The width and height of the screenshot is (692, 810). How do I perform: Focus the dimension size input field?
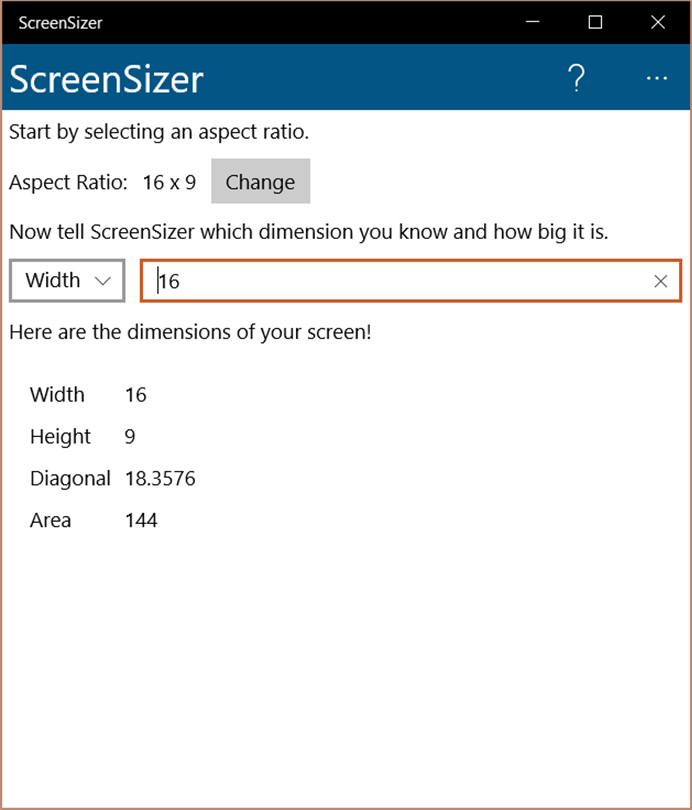pos(400,282)
